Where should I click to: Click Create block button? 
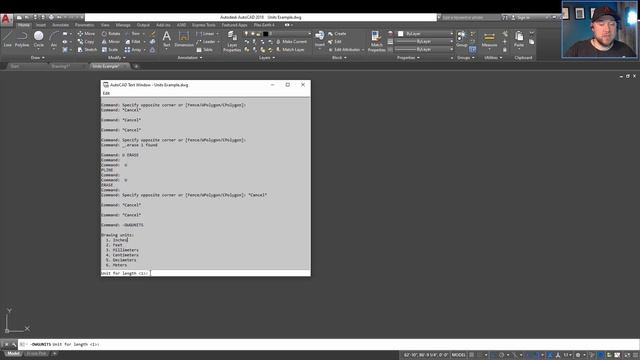tap(337, 33)
